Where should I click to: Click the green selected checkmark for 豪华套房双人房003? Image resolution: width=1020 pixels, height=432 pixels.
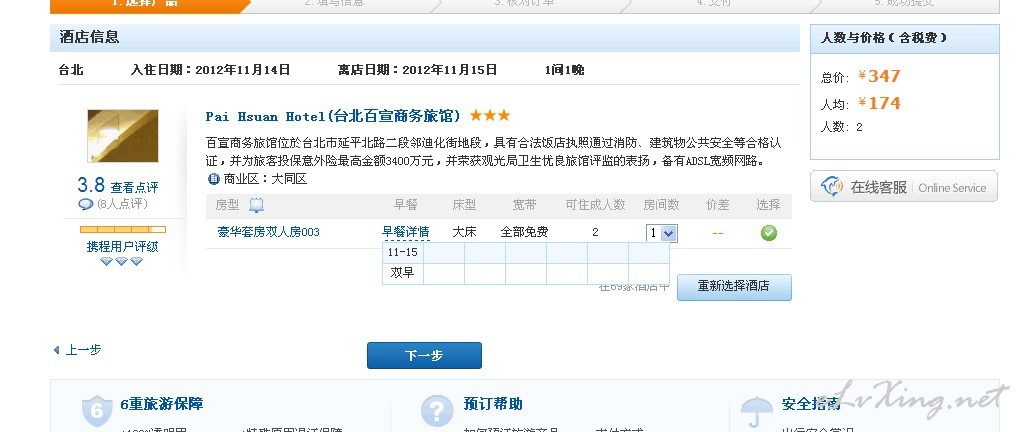768,232
